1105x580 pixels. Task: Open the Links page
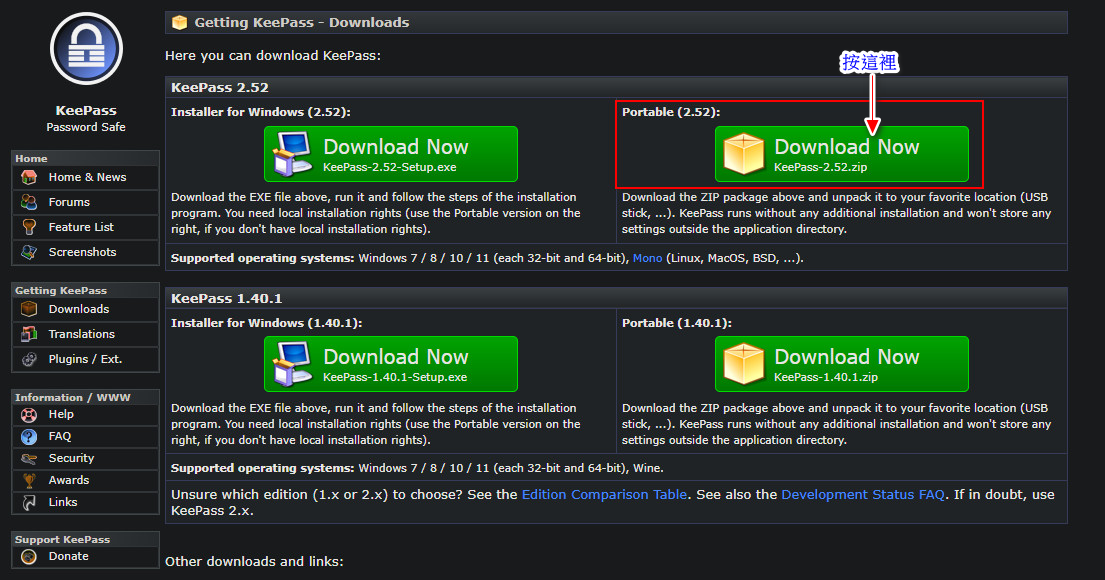86,502
